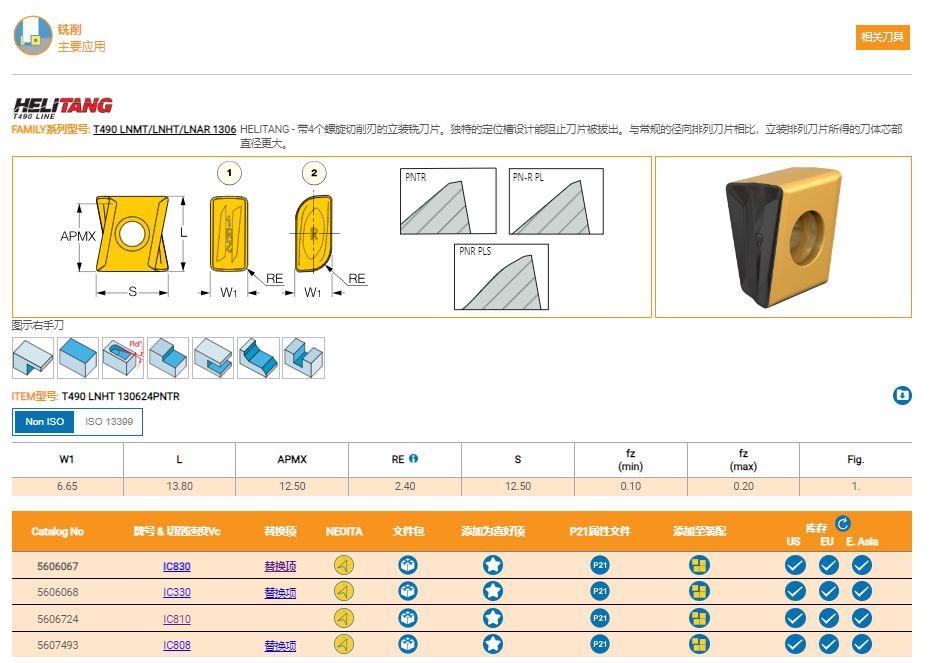Viewport: 941px width, 663px height.
Task: Click the PNTR edge profile diagram
Action: [x=448, y=201]
